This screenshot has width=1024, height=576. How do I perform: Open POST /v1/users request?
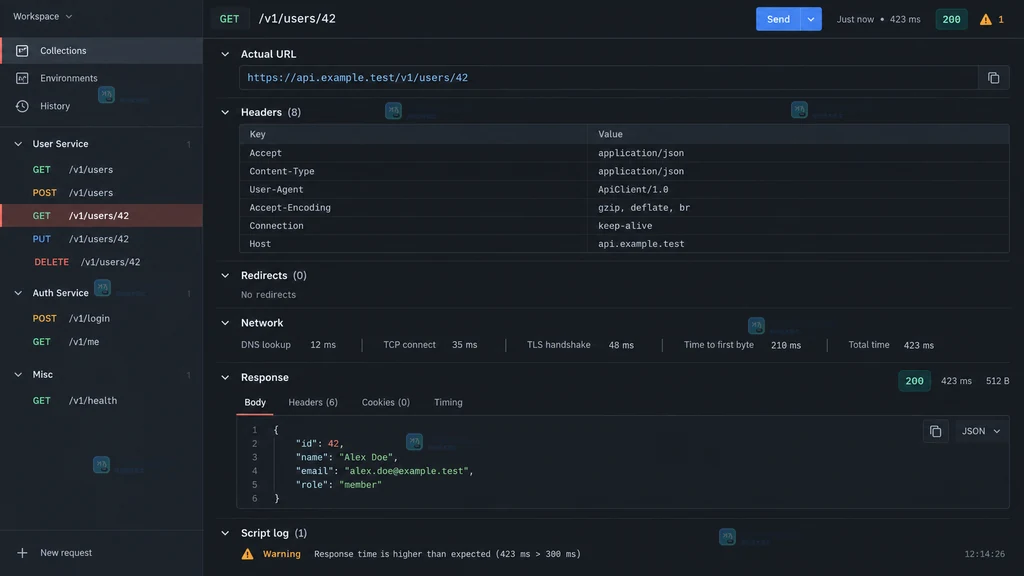pyautogui.click(x=101, y=193)
